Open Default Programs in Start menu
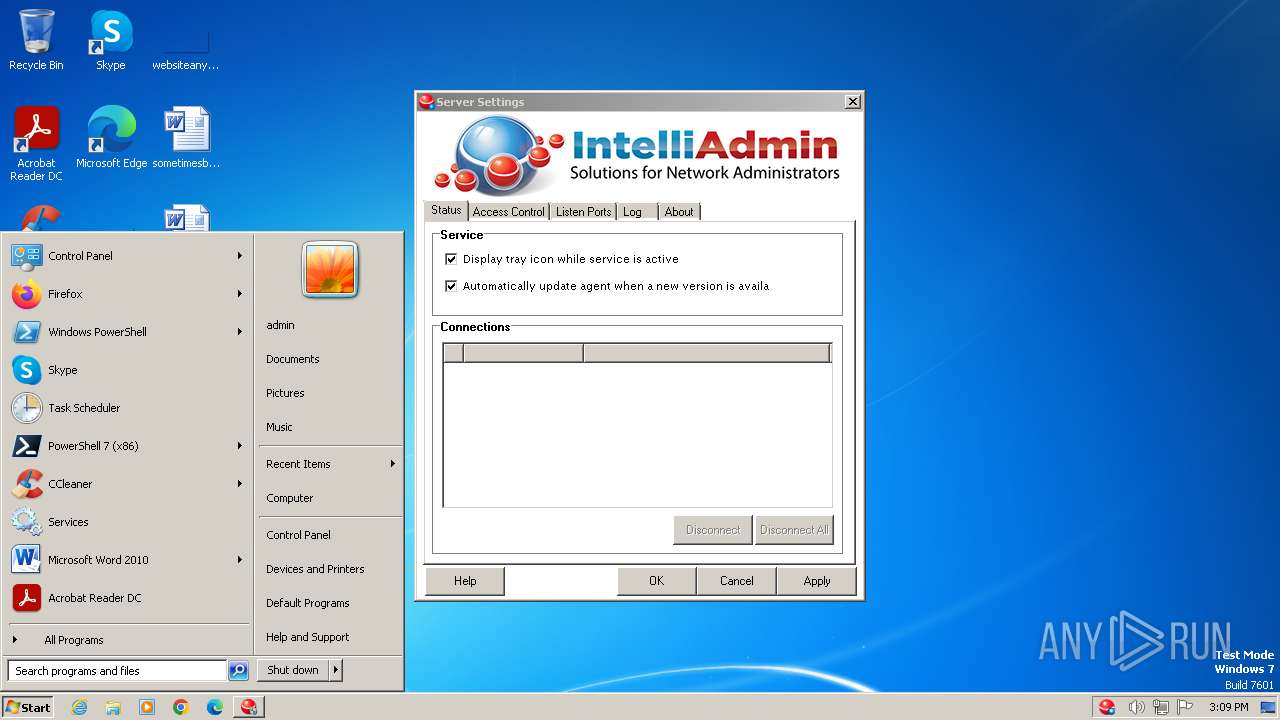Screen dimensions: 1280x720 click(x=330, y=603)
